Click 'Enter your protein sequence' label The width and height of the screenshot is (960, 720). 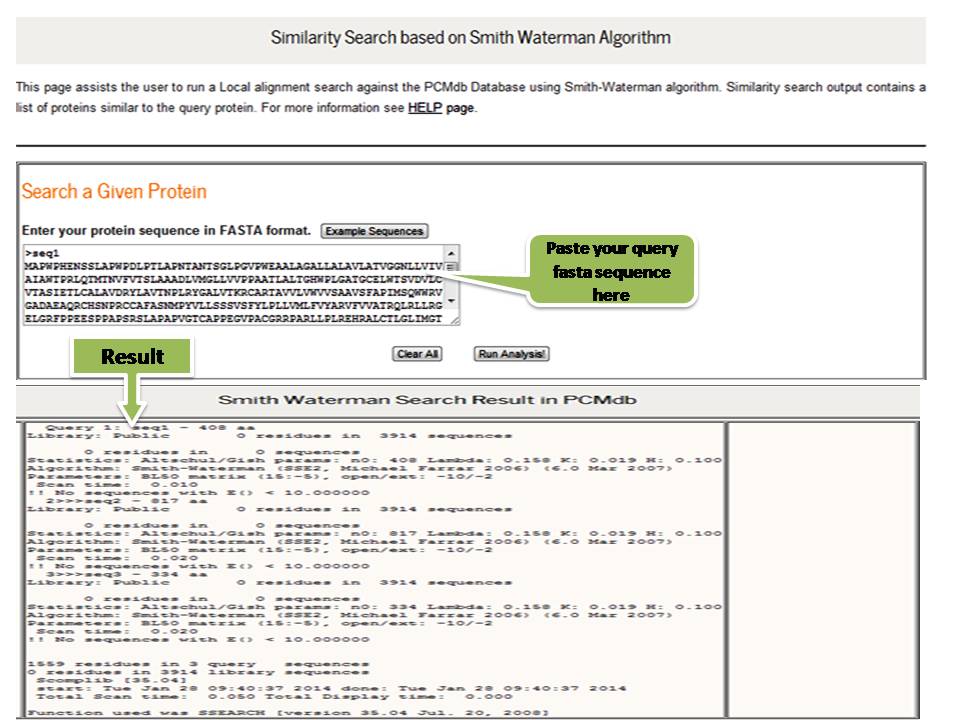click(165, 231)
